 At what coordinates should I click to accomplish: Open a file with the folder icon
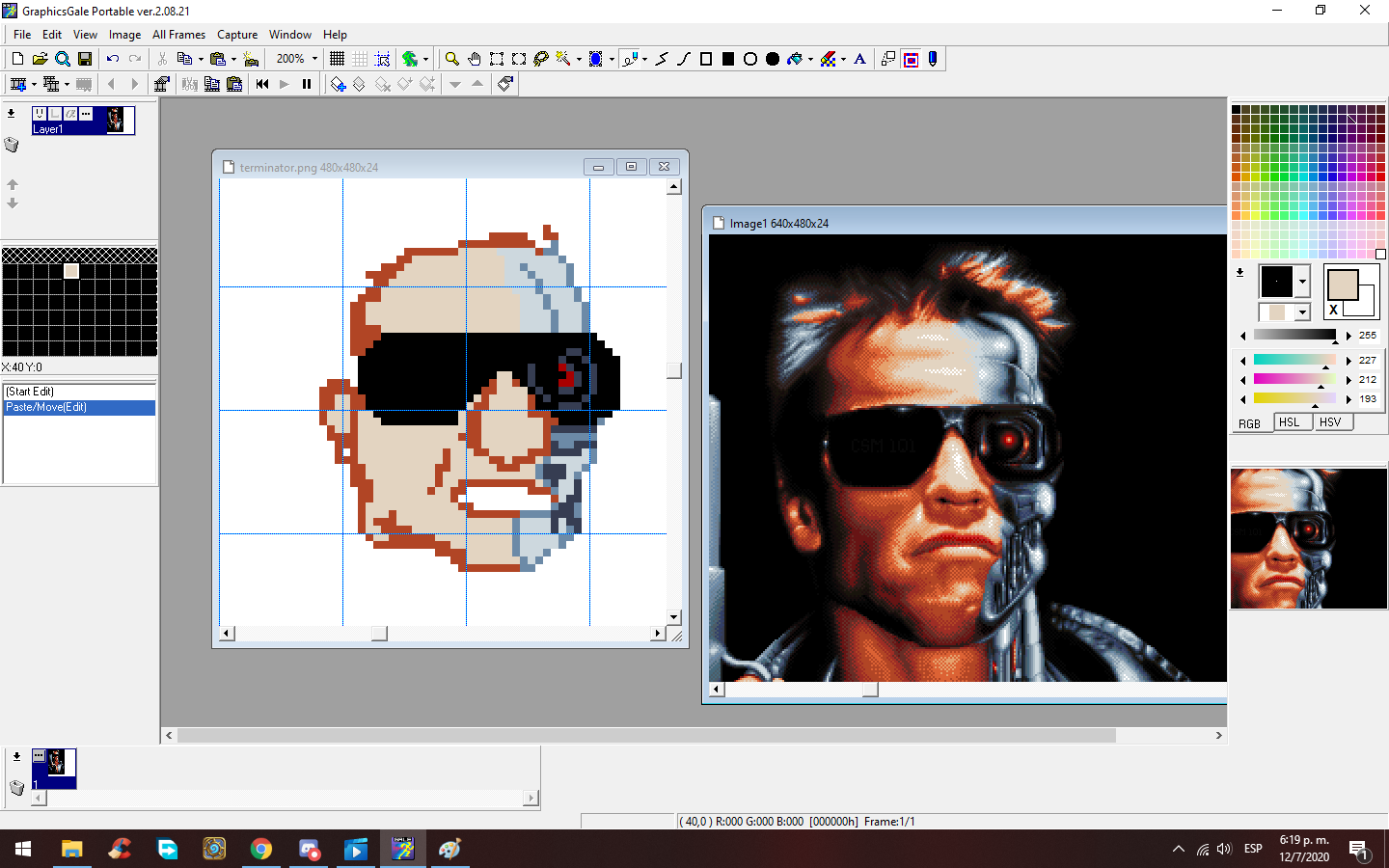point(40,59)
